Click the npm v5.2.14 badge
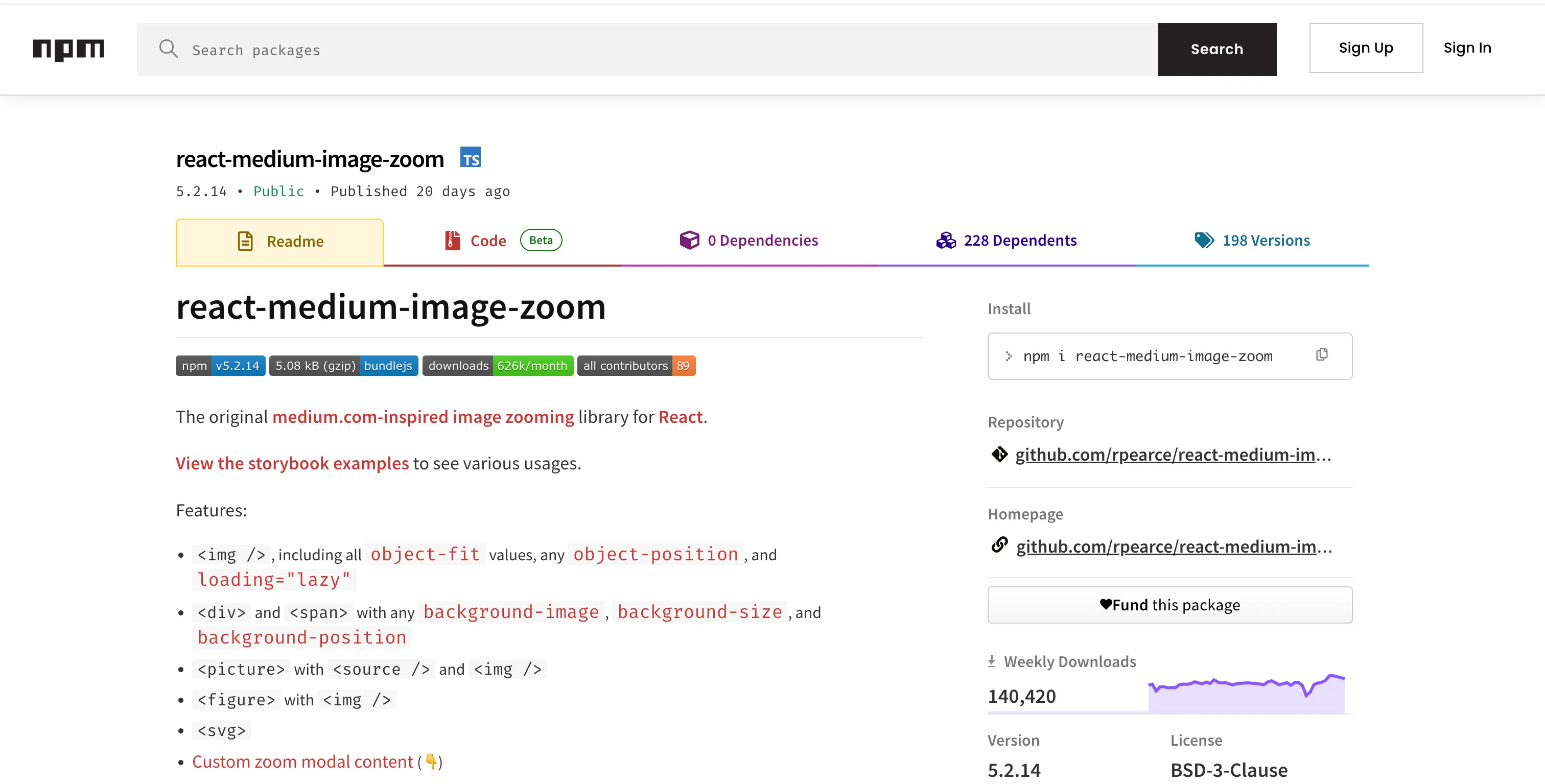The width and height of the screenshot is (1545, 784). point(220,366)
